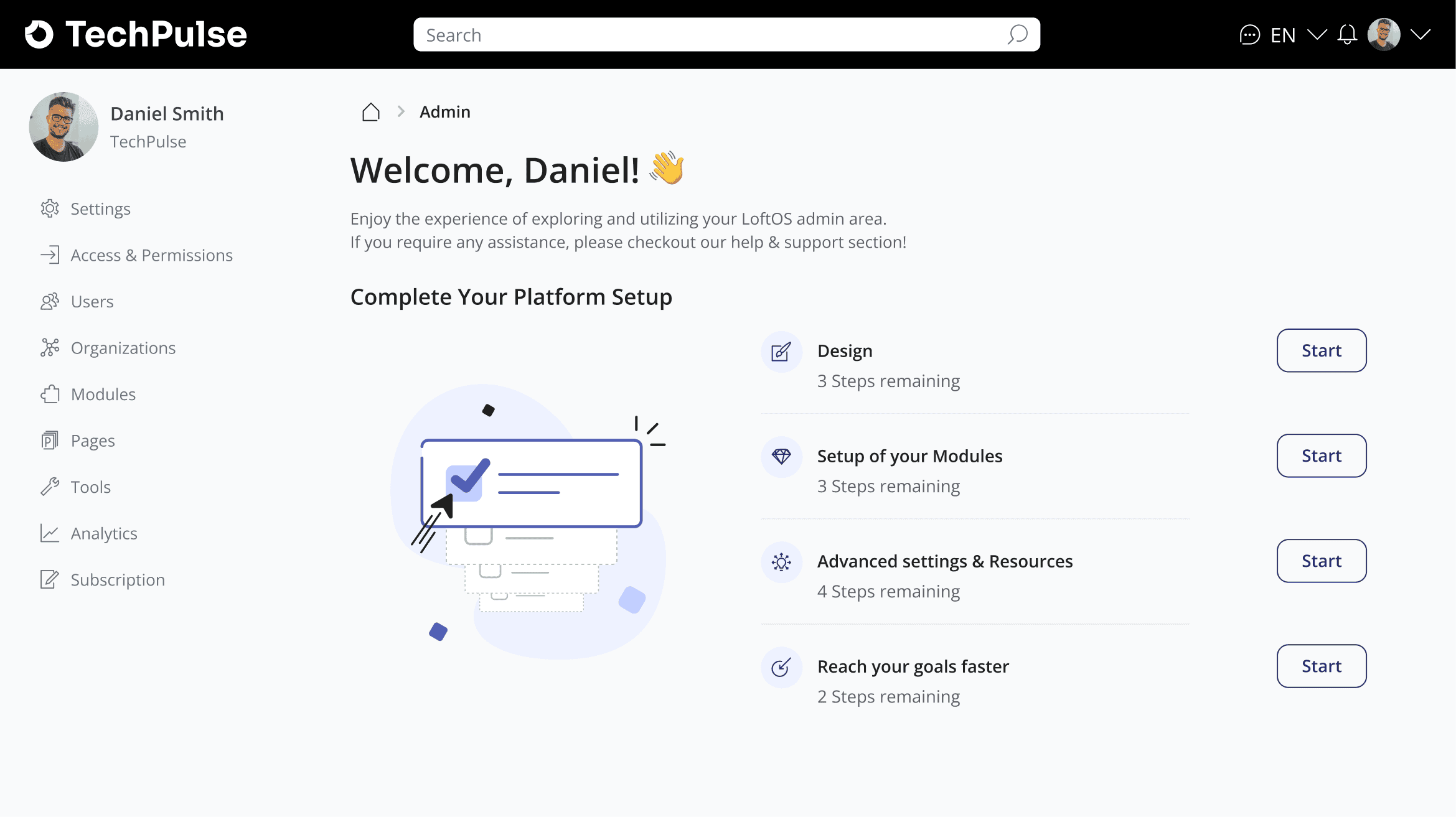
Task: Open the chat messages icon
Action: [x=1249, y=35]
